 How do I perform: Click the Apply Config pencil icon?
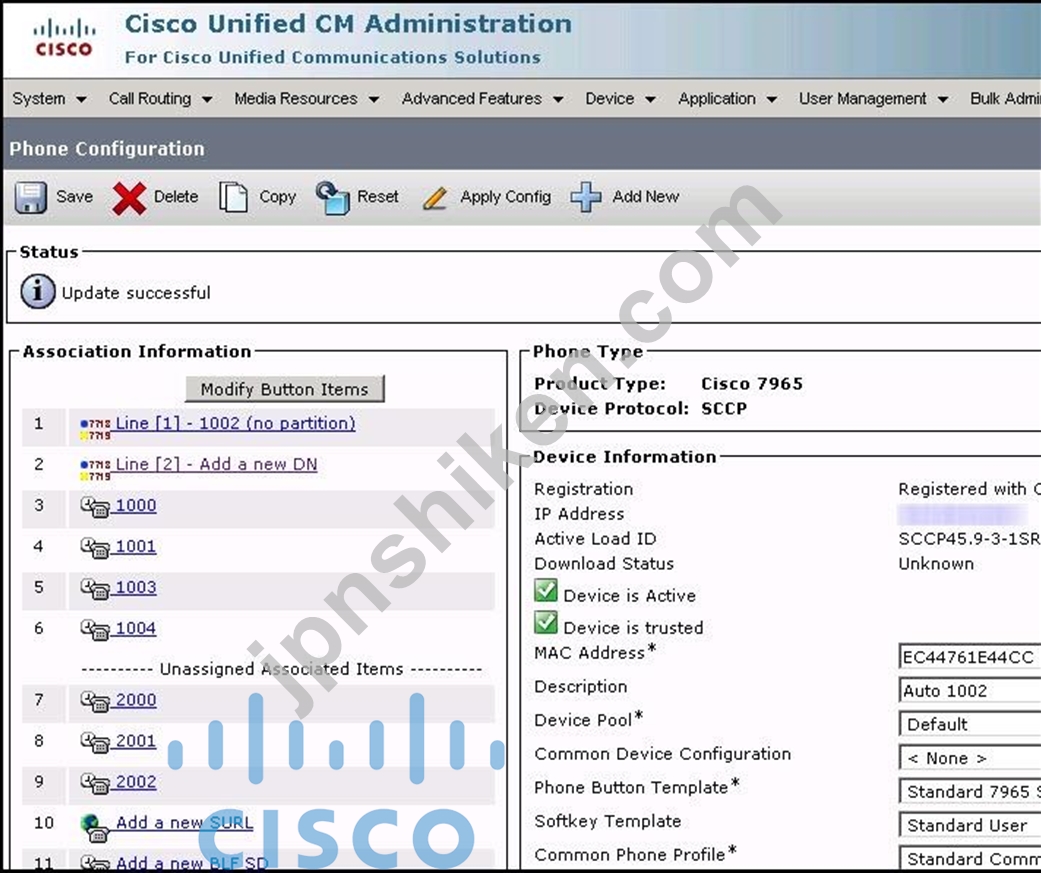coord(436,198)
